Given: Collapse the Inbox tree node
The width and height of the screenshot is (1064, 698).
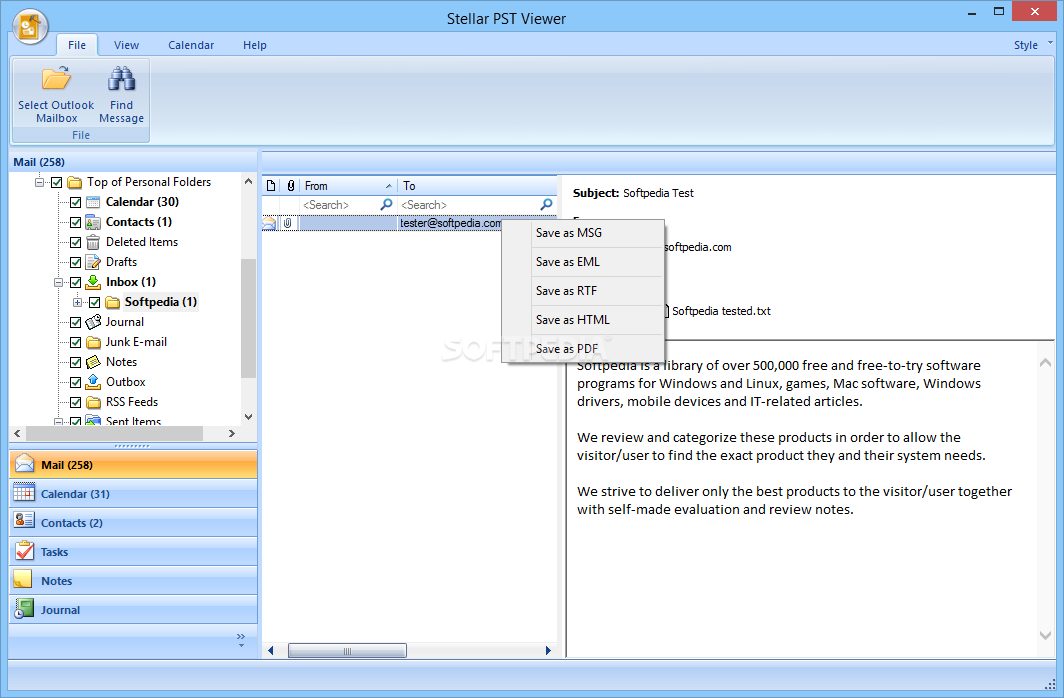Looking at the screenshot, I should pos(58,282).
